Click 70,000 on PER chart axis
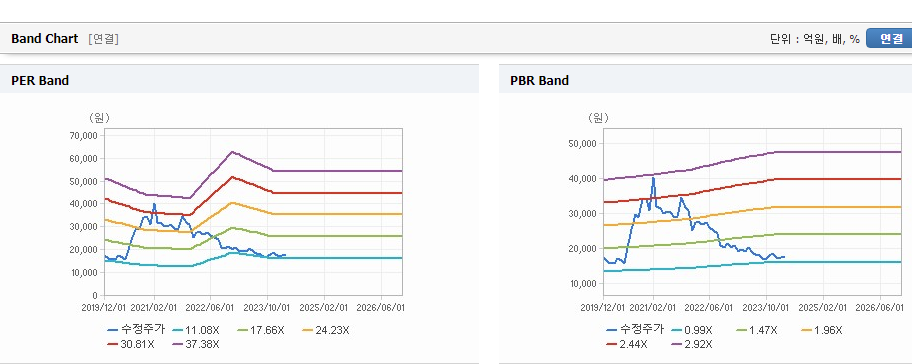The width and height of the screenshot is (912, 364). [85, 135]
